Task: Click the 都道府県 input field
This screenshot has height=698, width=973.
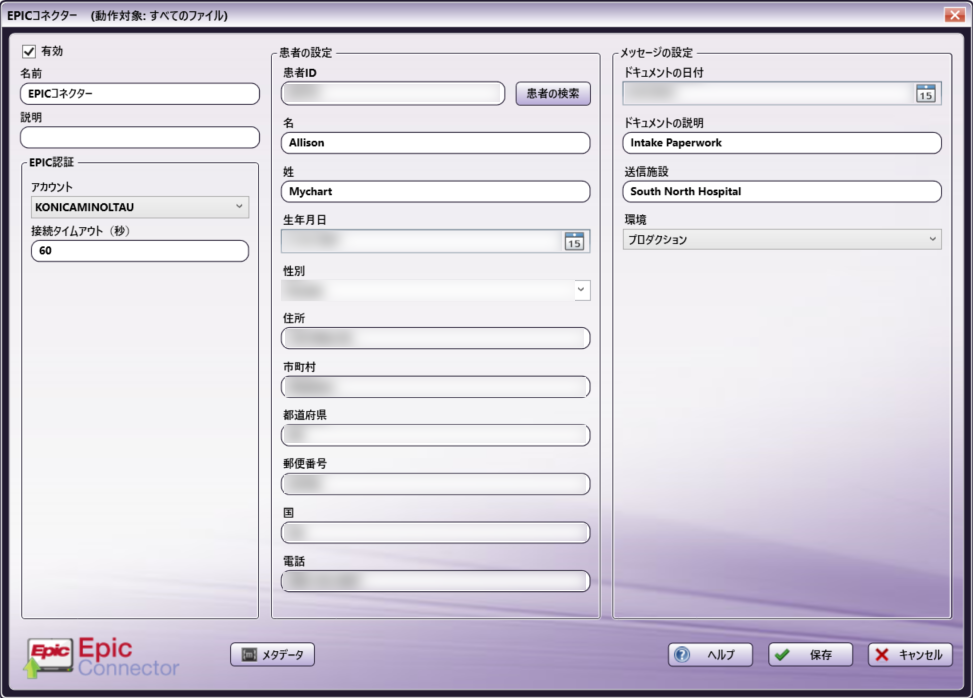Action: (436, 435)
